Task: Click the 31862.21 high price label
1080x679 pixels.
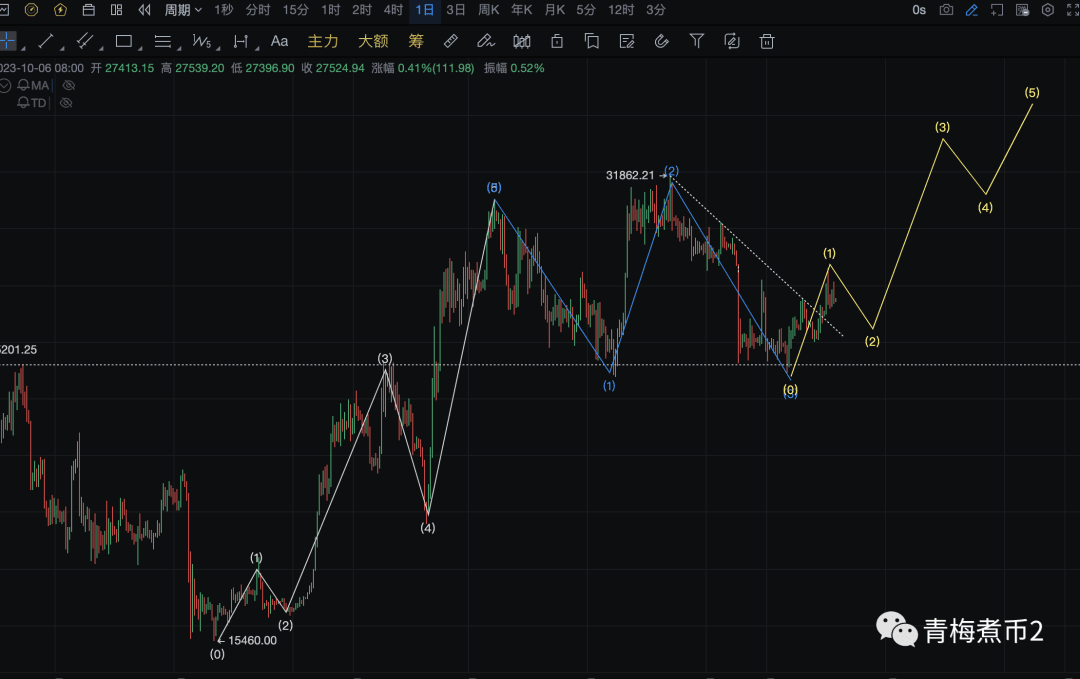Action: tap(630, 175)
